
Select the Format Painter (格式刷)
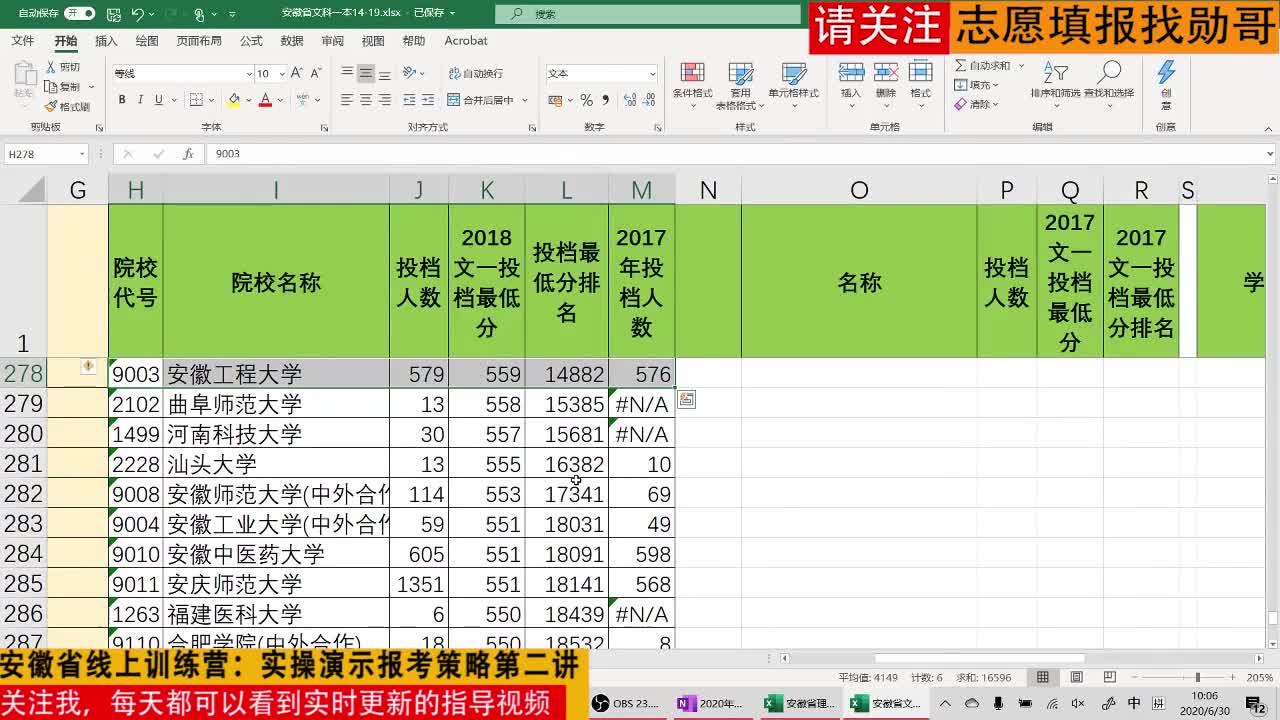point(67,106)
